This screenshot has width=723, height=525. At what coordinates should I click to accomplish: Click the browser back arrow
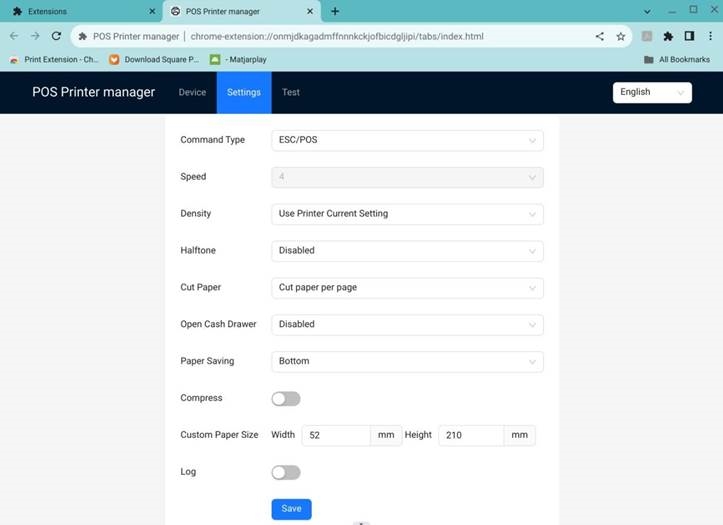click(x=14, y=36)
